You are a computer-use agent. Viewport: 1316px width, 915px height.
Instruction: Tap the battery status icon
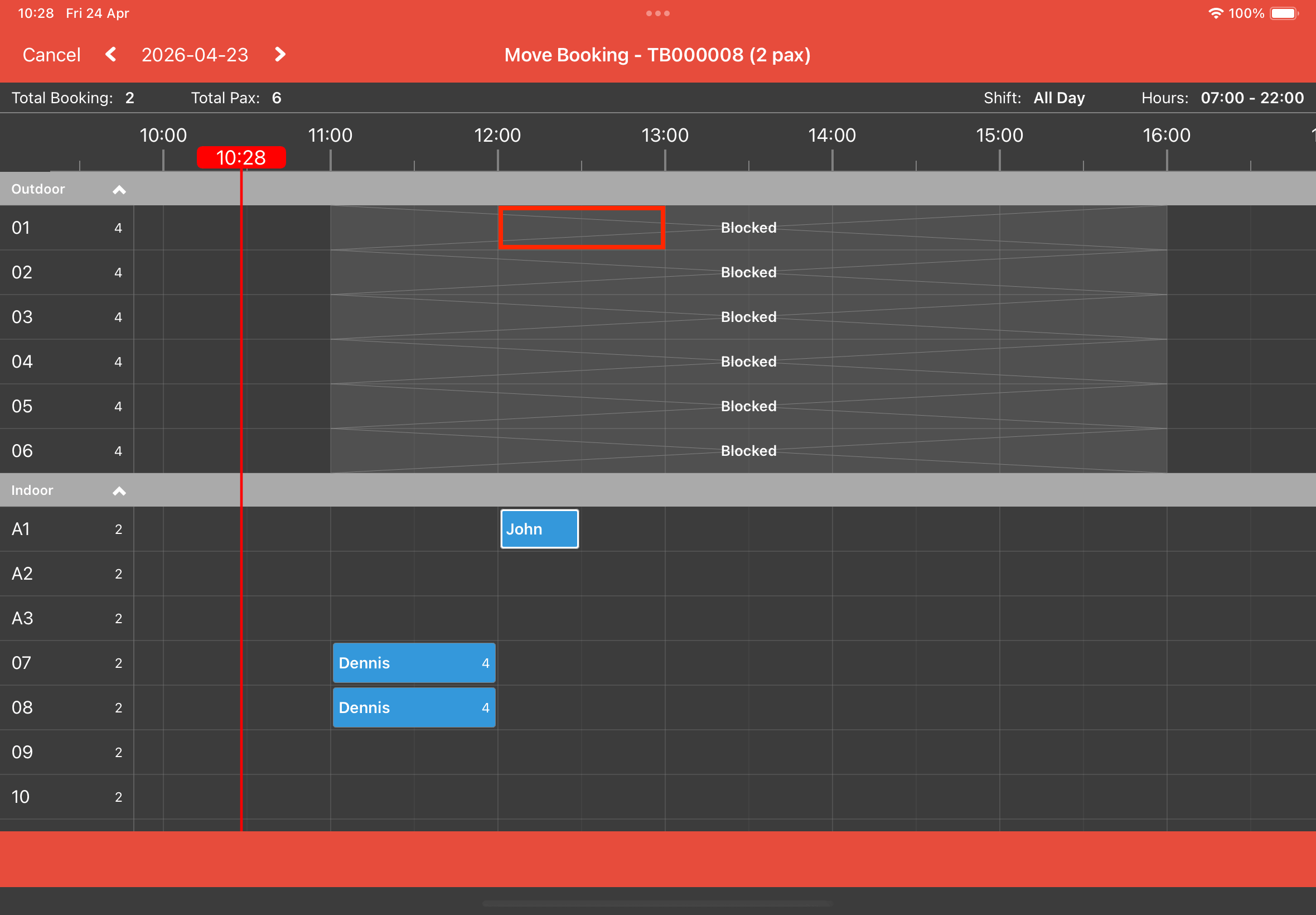pos(1283,13)
